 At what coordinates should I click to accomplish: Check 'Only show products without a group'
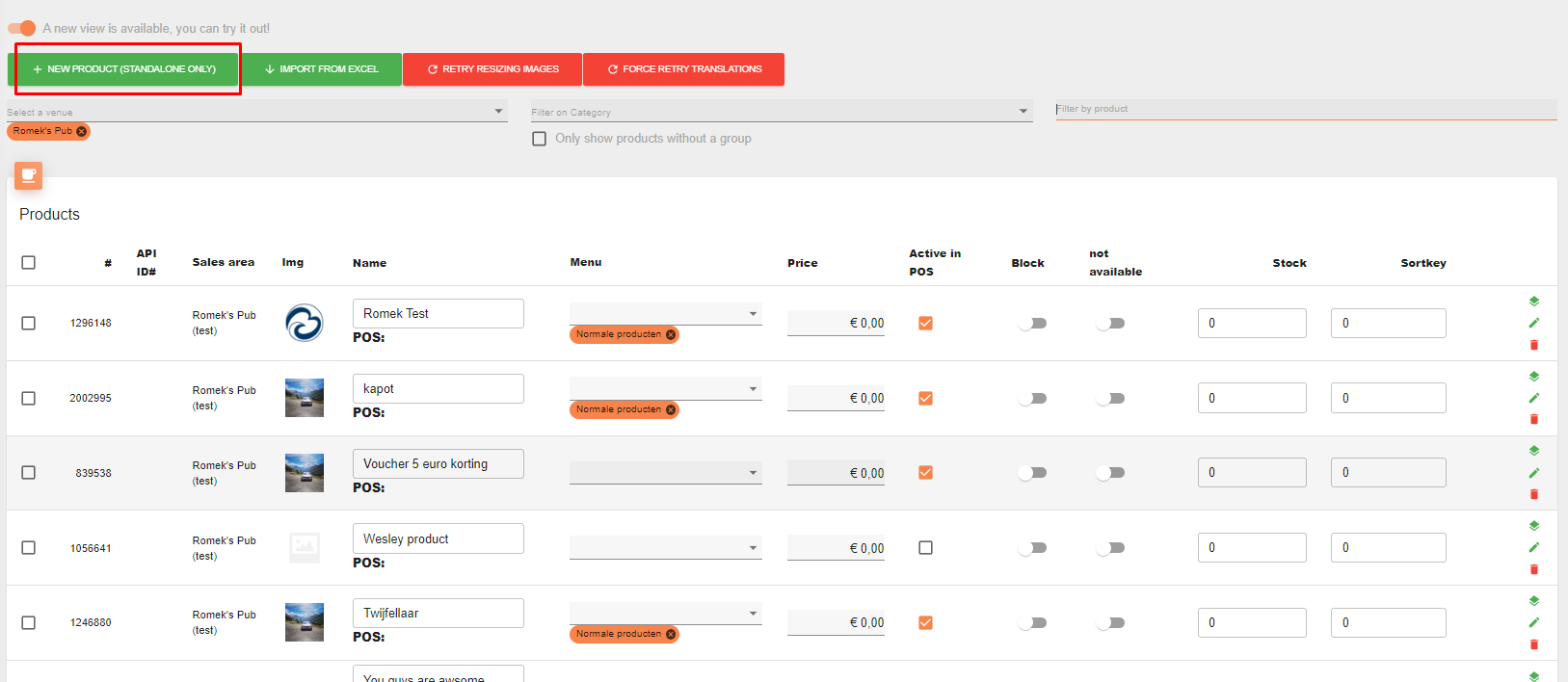point(540,139)
